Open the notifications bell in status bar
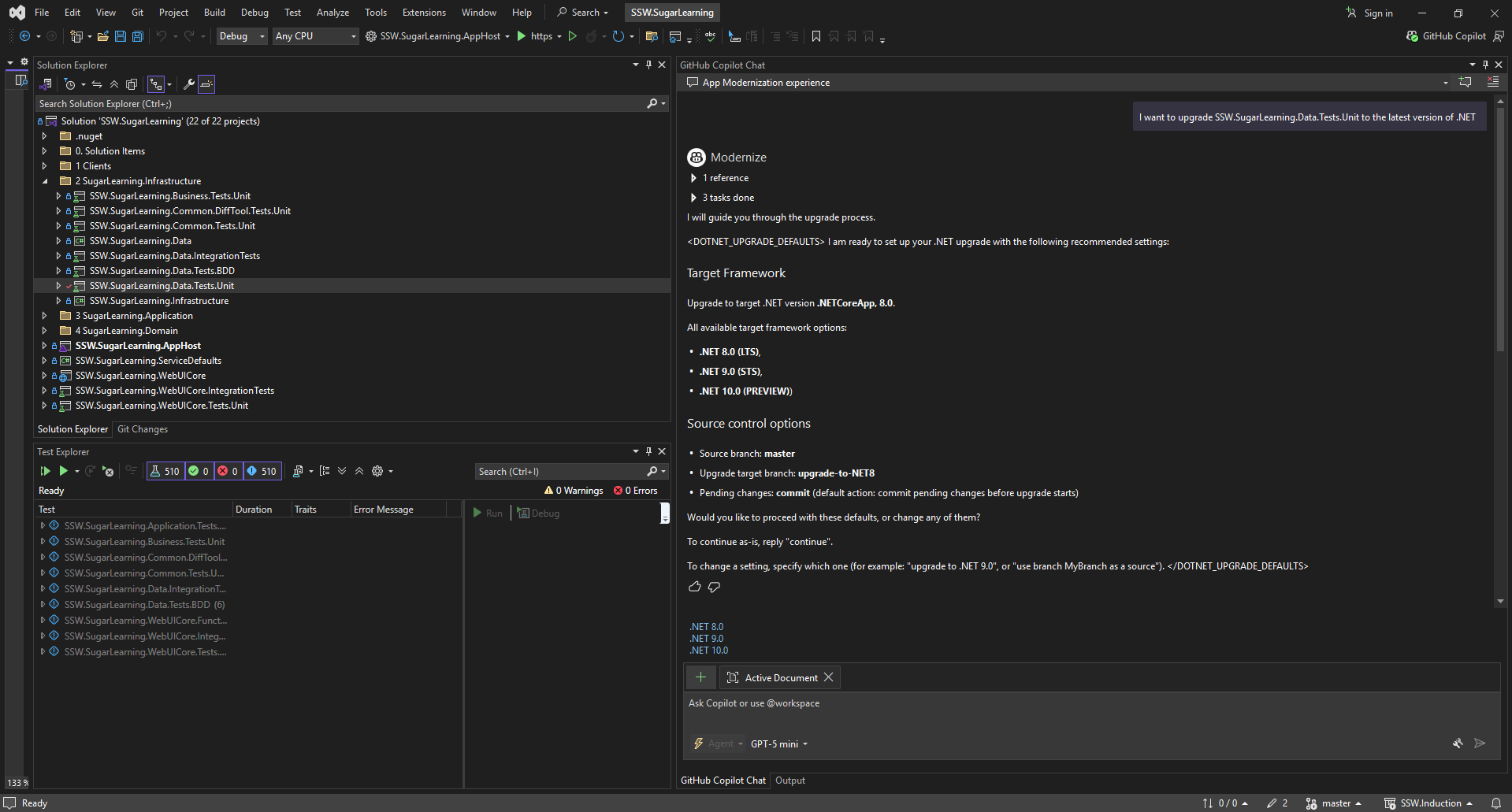 coord(1495,803)
